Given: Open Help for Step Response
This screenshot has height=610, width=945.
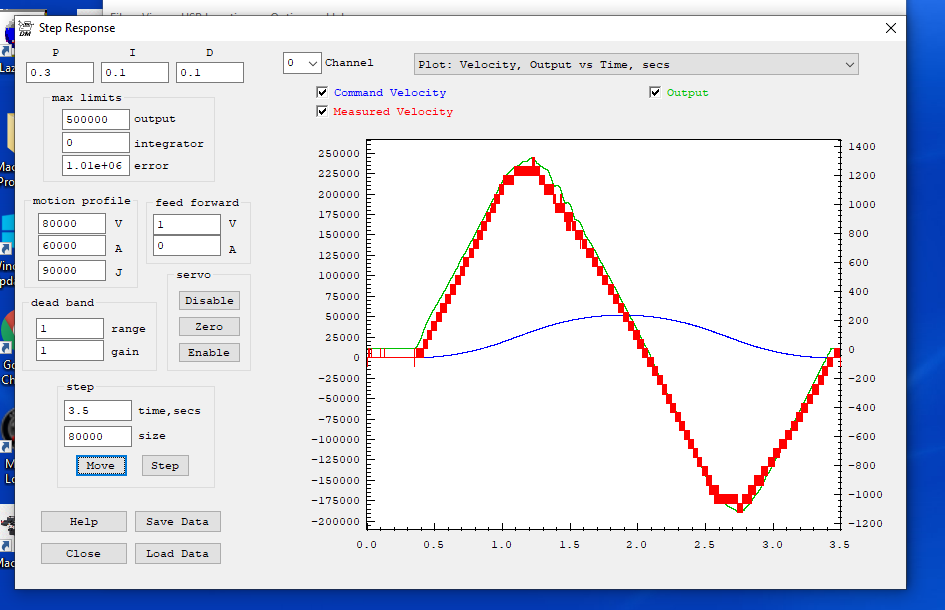Looking at the screenshot, I should tap(84, 522).
